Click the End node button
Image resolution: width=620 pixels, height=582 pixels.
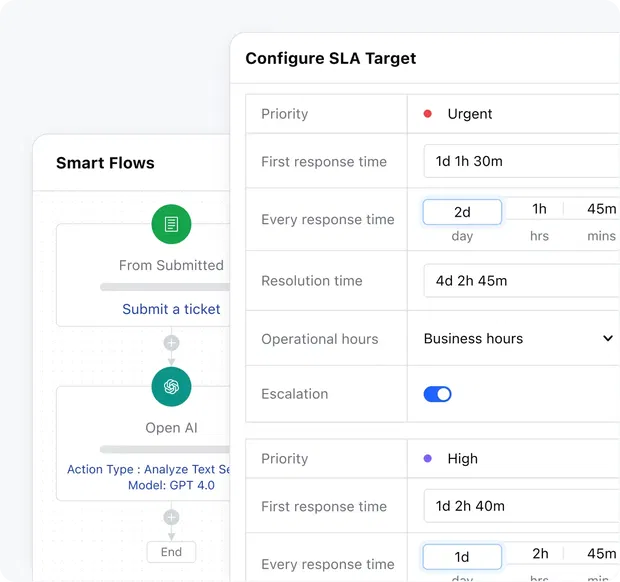coord(171,552)
